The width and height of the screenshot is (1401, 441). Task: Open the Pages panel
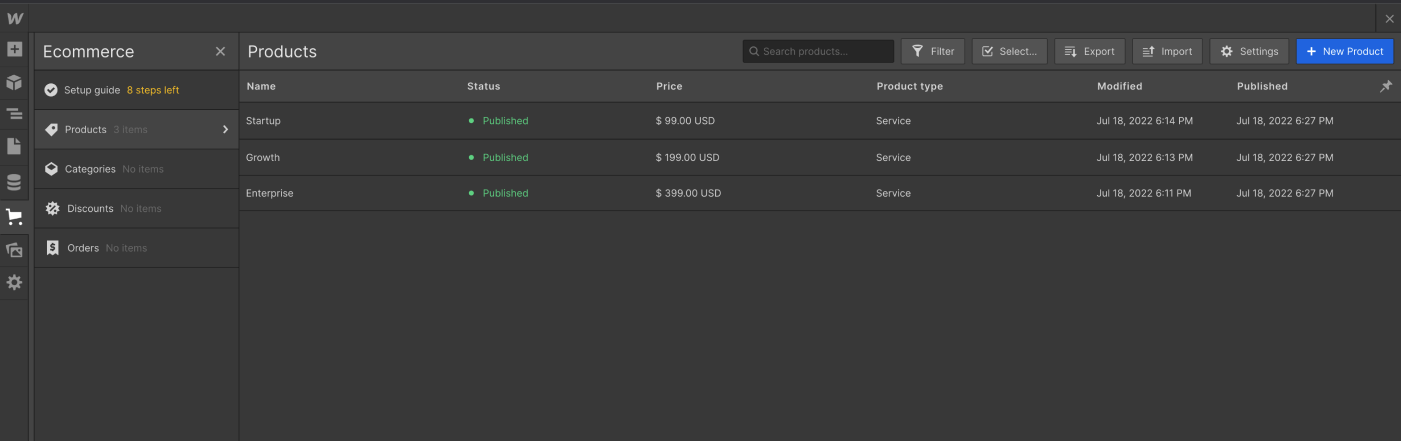coord(14,147)
